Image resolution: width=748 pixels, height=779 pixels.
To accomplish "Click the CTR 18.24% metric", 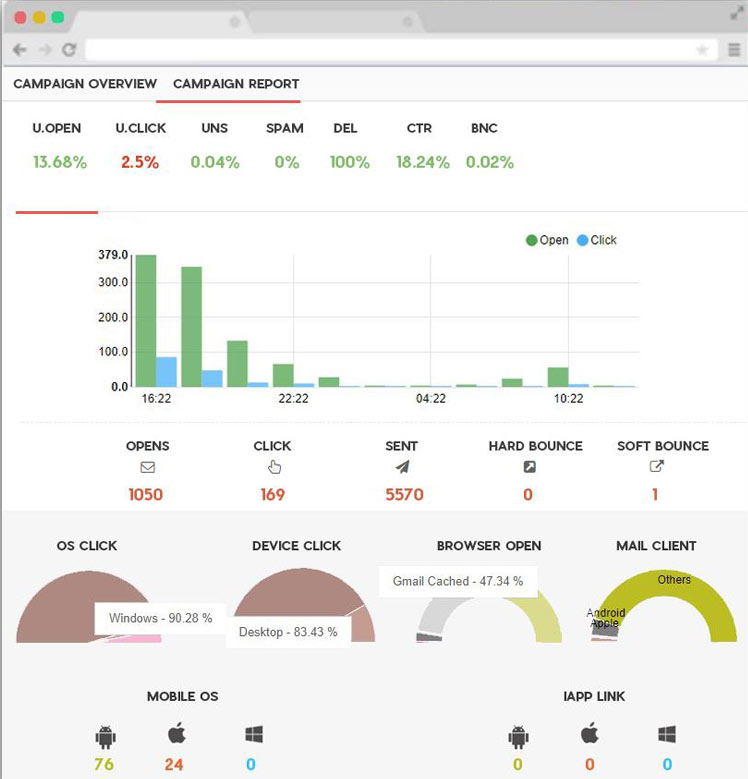I will click(x=422, y=162).
